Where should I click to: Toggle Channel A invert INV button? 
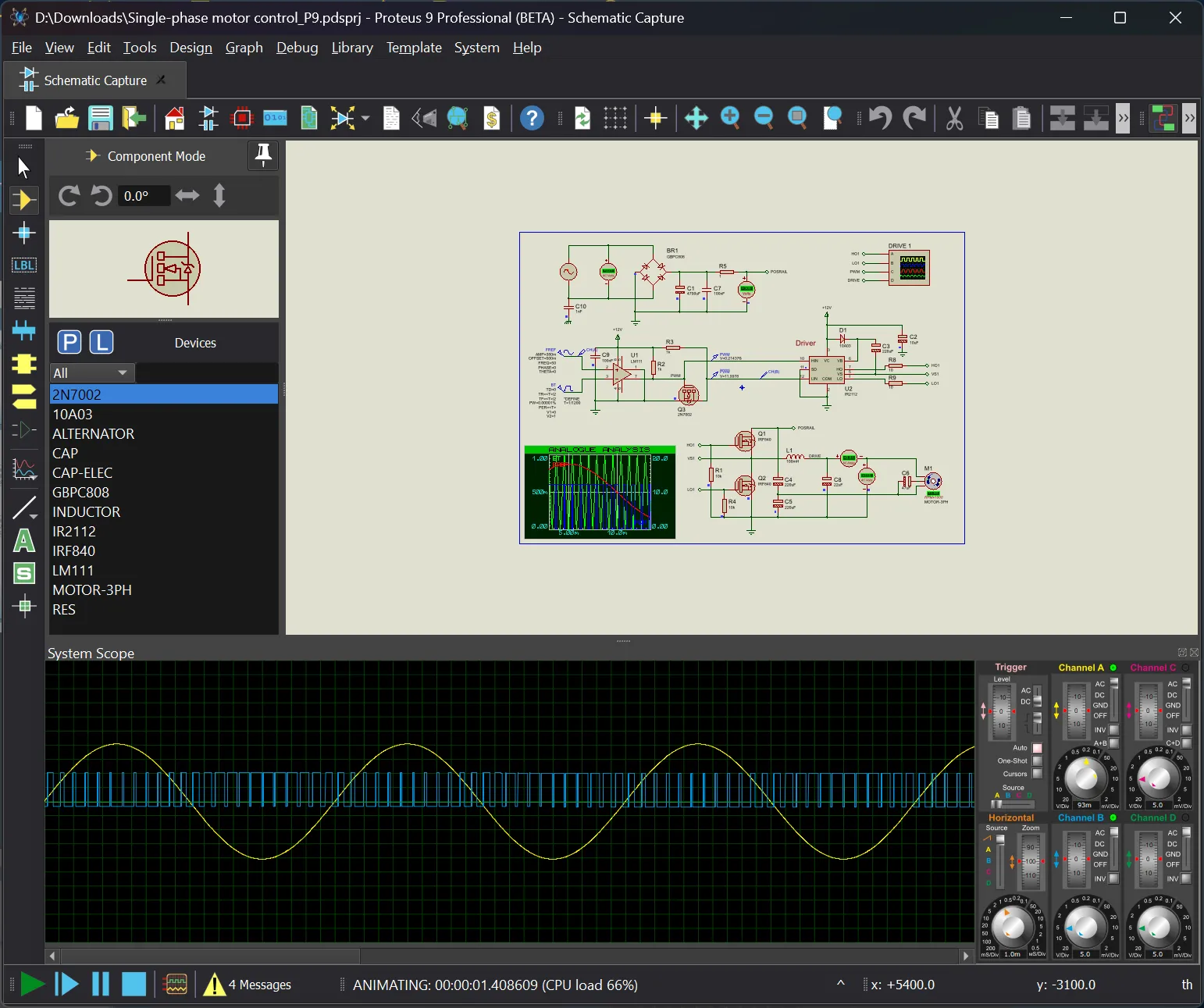[1114, 730]
